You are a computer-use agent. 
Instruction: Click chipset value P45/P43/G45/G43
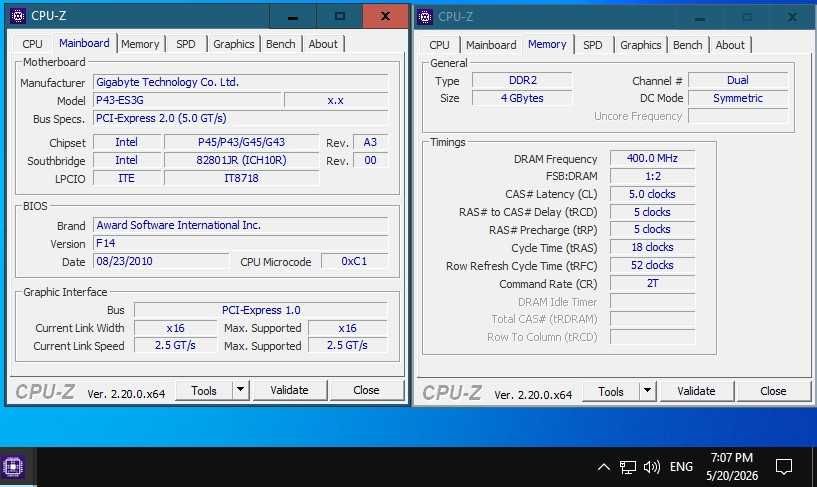241,142
